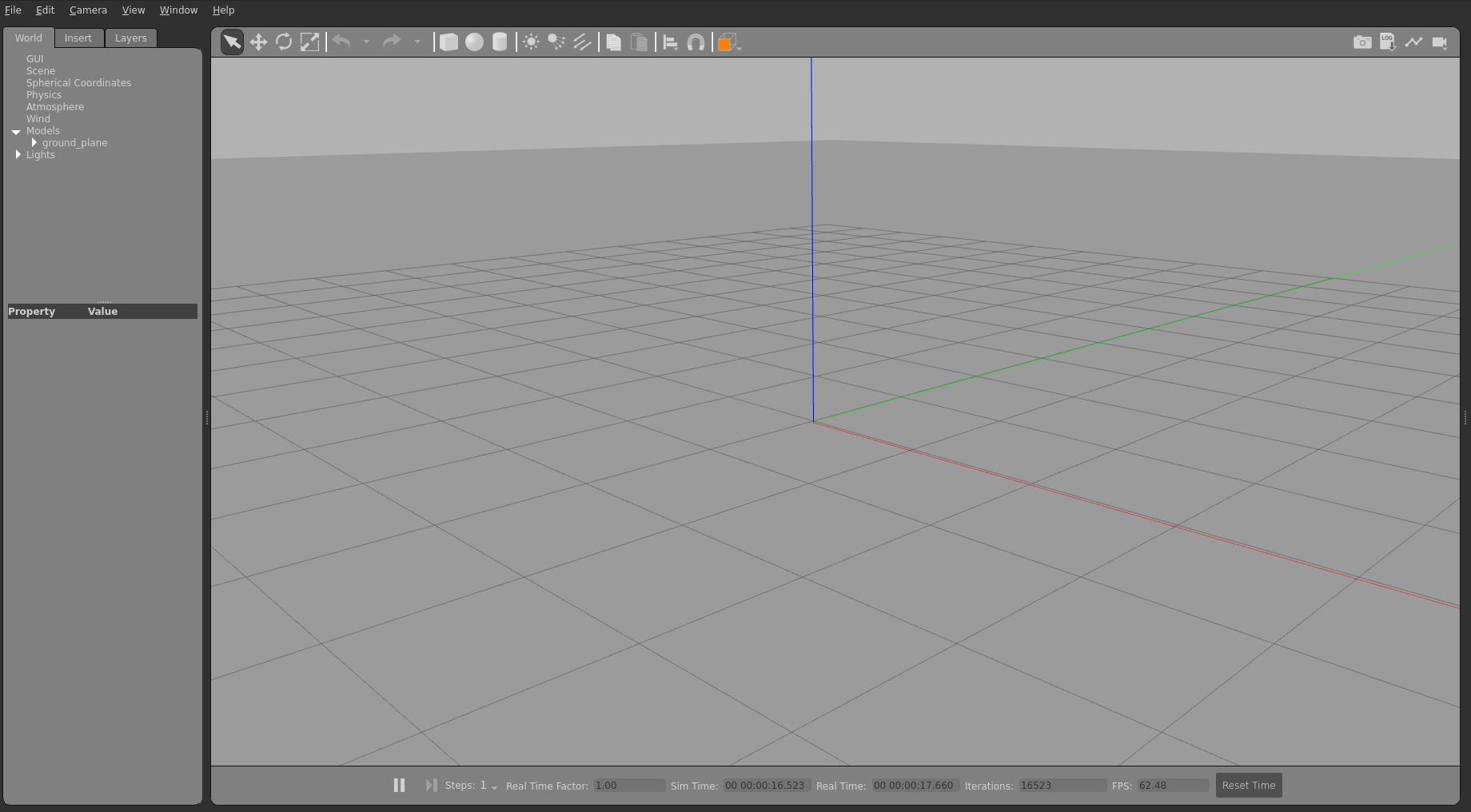Insert a cylinder shape

[x=500, y=42]
